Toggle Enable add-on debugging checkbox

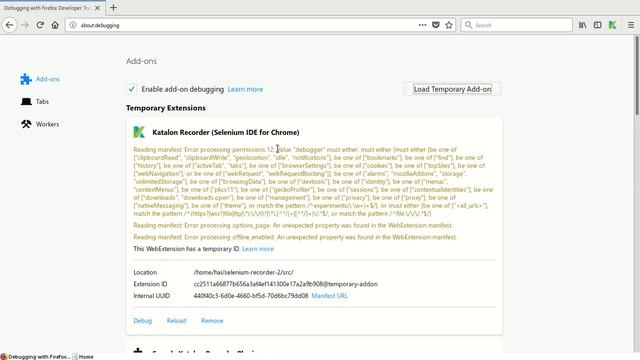pyautogui.click(x=131, y=89)
